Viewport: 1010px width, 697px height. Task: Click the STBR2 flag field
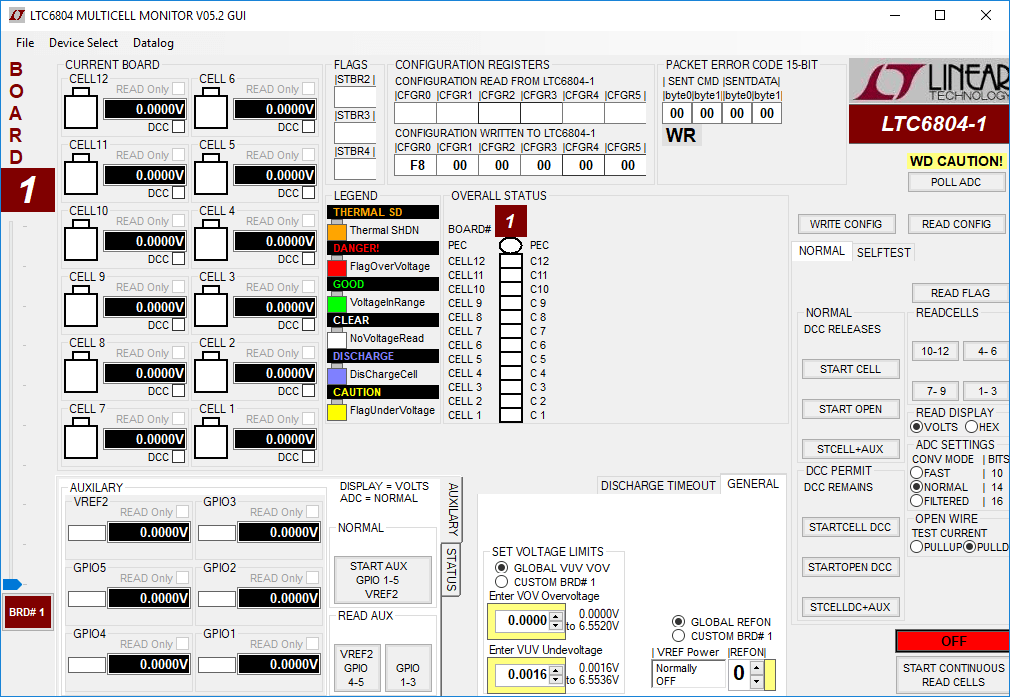[355, 97]
